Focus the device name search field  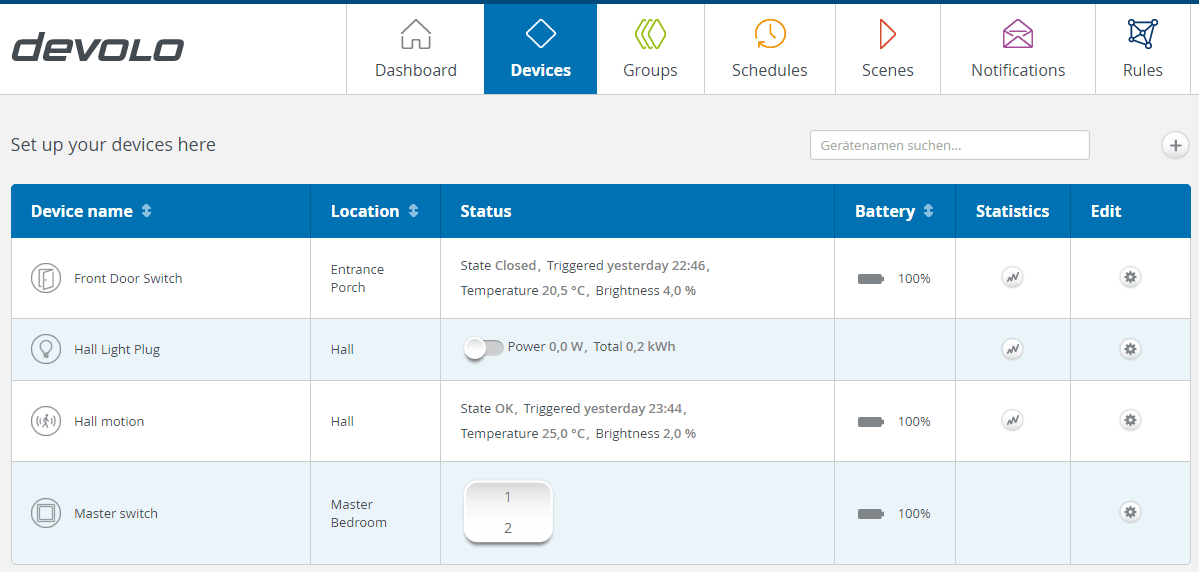(x=949, y=145)
